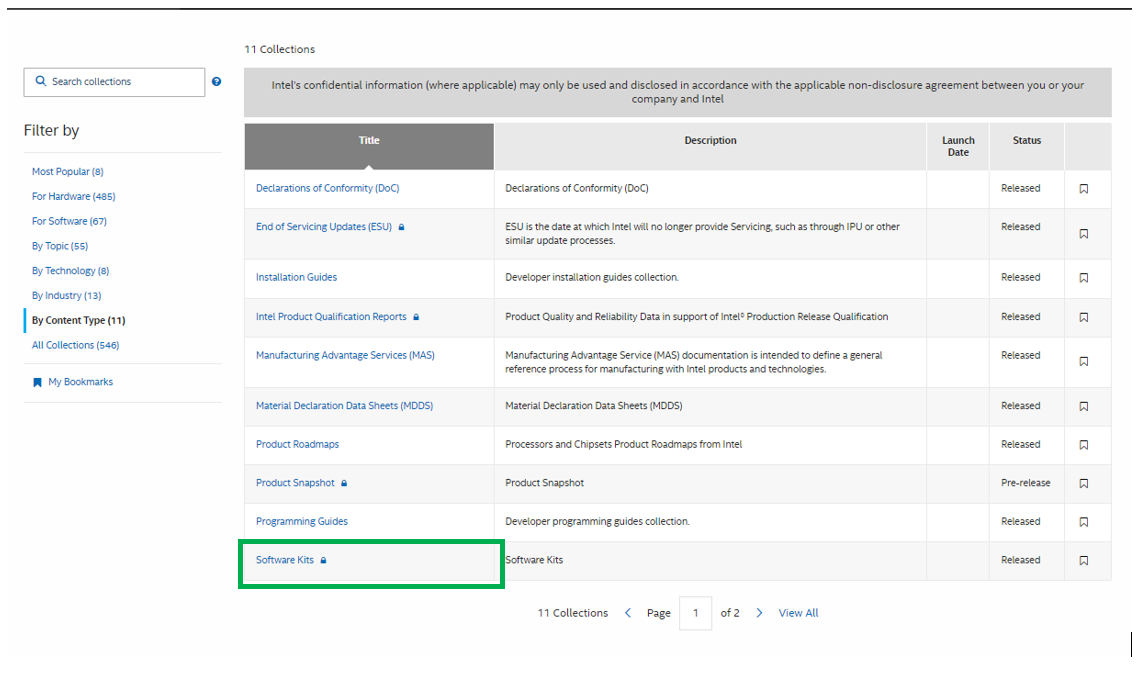Viewport: 1143px width, 680px height.
Task: Click Released status in Software Kits row
Action: 1021,560
